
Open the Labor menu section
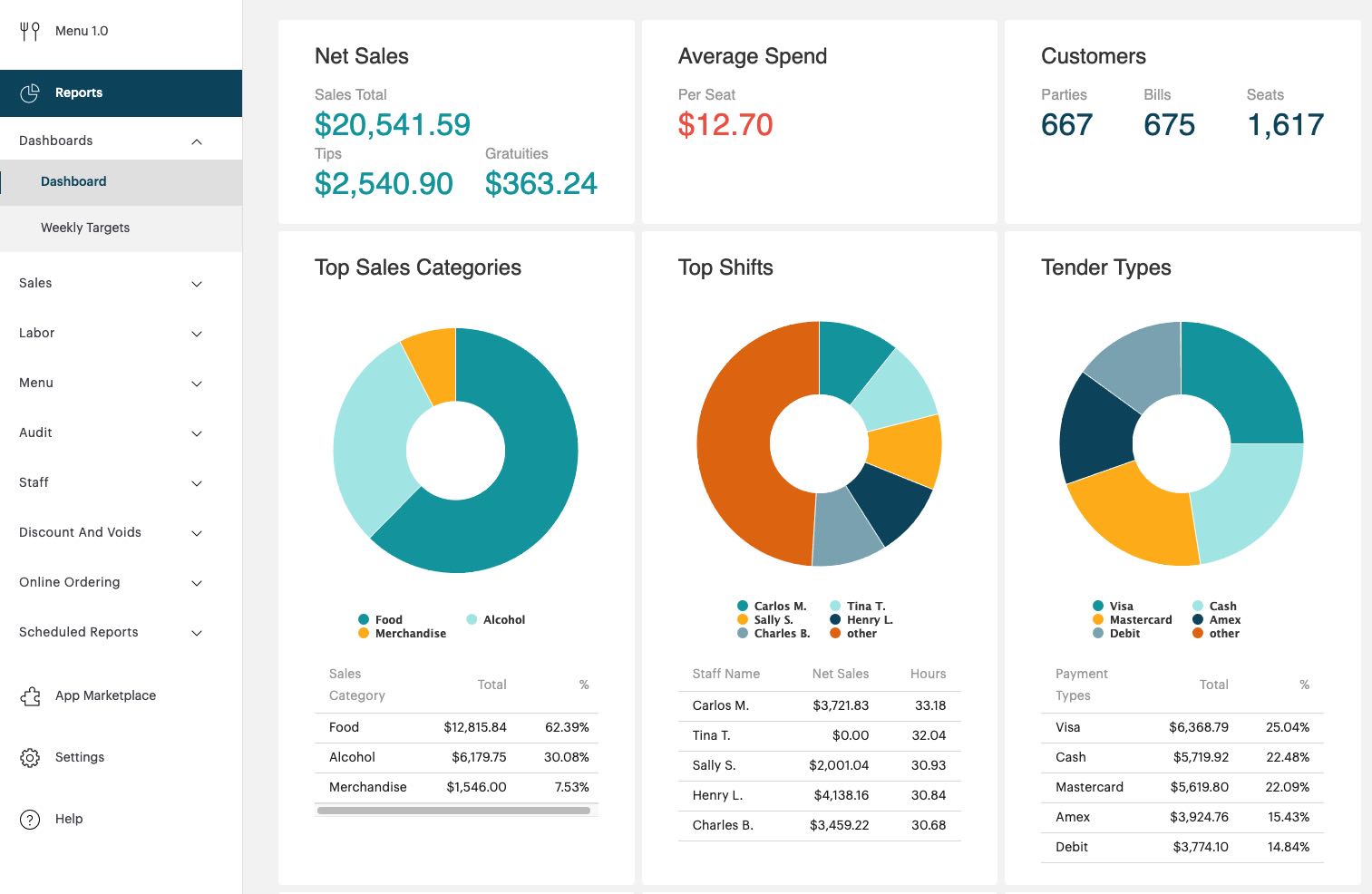(x=36, y=333)
